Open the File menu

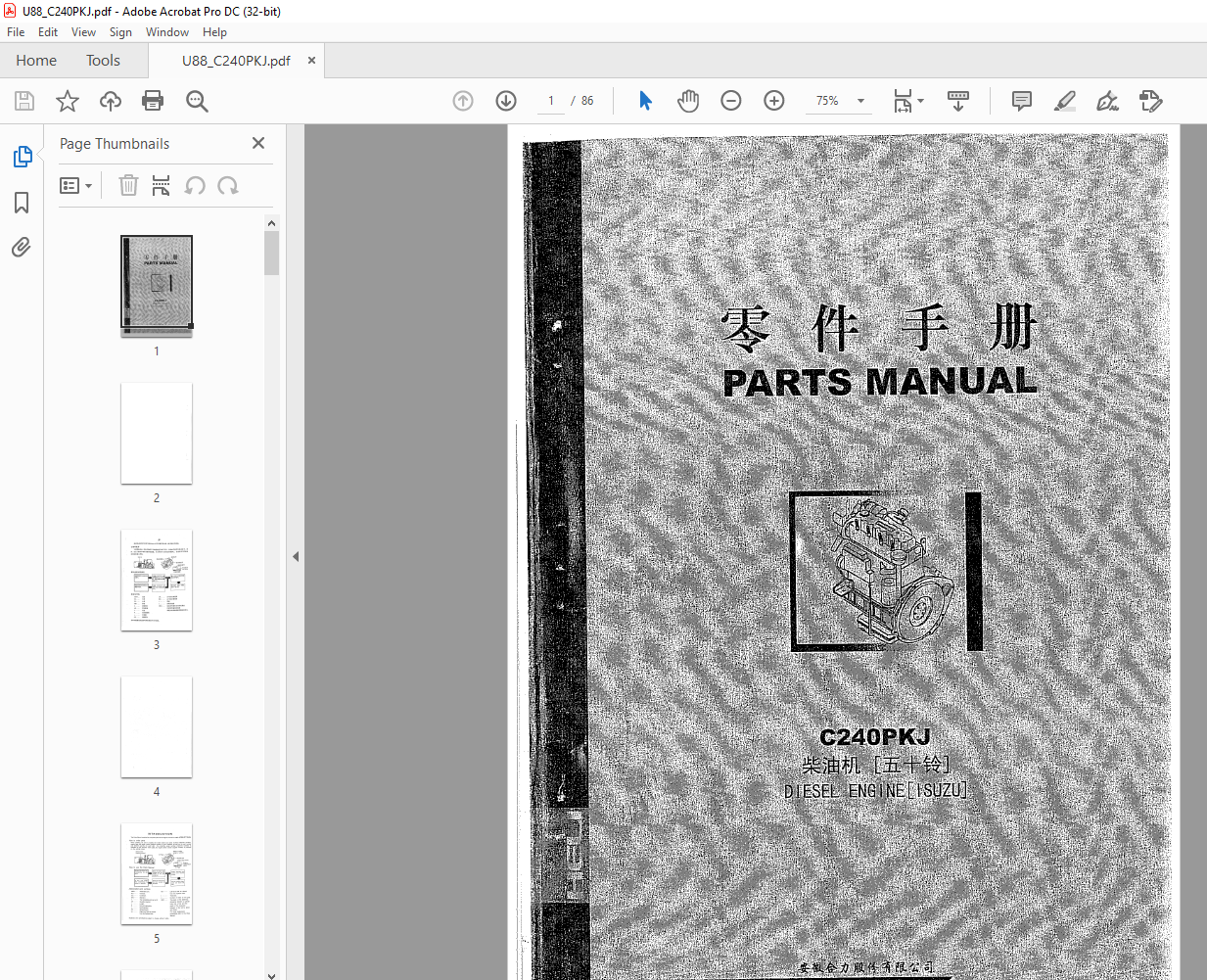coord(16,32)
